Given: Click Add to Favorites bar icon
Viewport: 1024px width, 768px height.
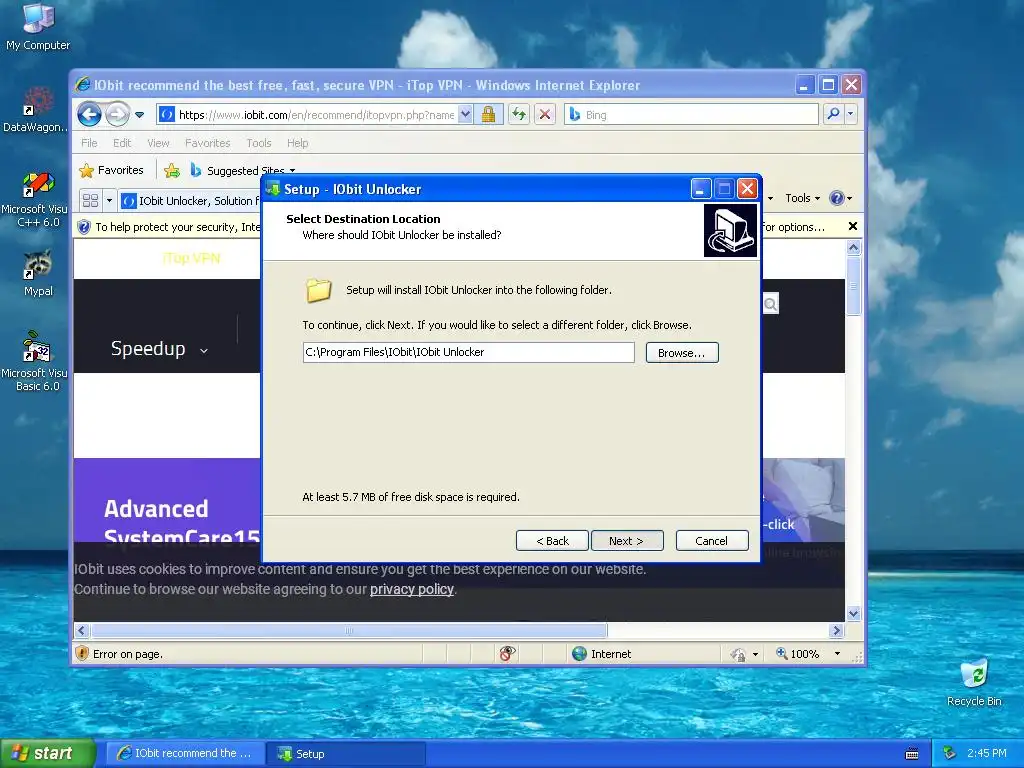Looking at the screenshot, I should (172, 171).
